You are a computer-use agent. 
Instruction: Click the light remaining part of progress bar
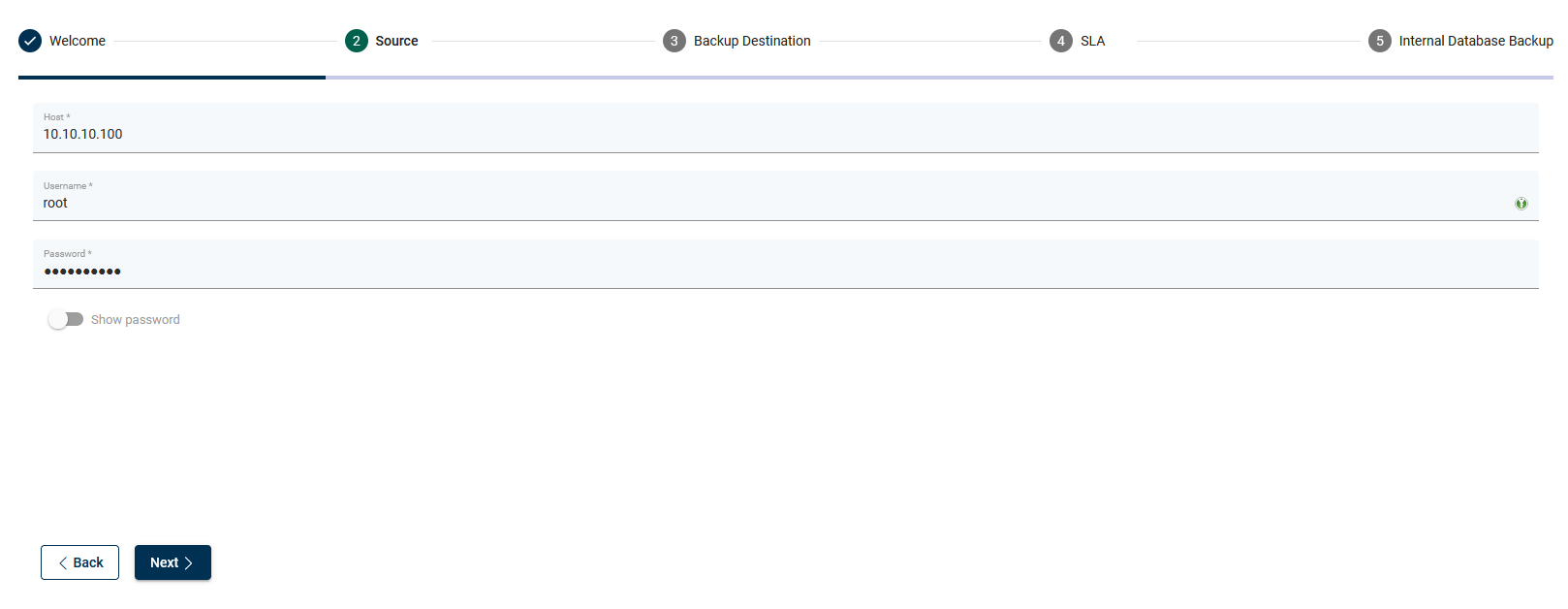click(x=938, y=77)
